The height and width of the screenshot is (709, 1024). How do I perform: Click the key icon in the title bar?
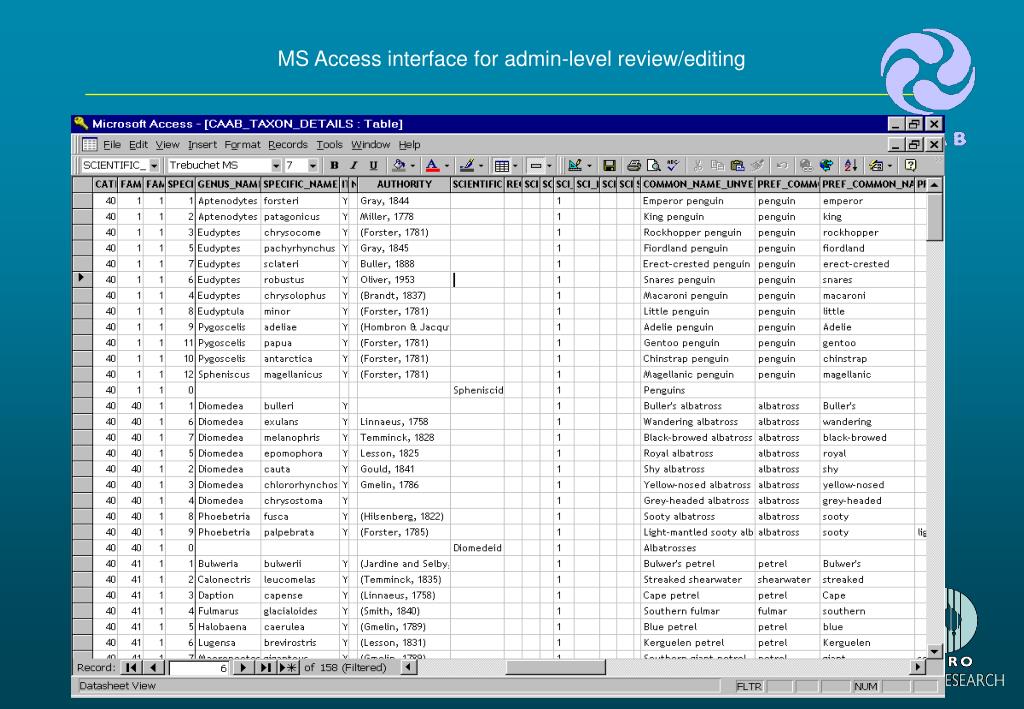pyautogui.click(x=80, y=123)
